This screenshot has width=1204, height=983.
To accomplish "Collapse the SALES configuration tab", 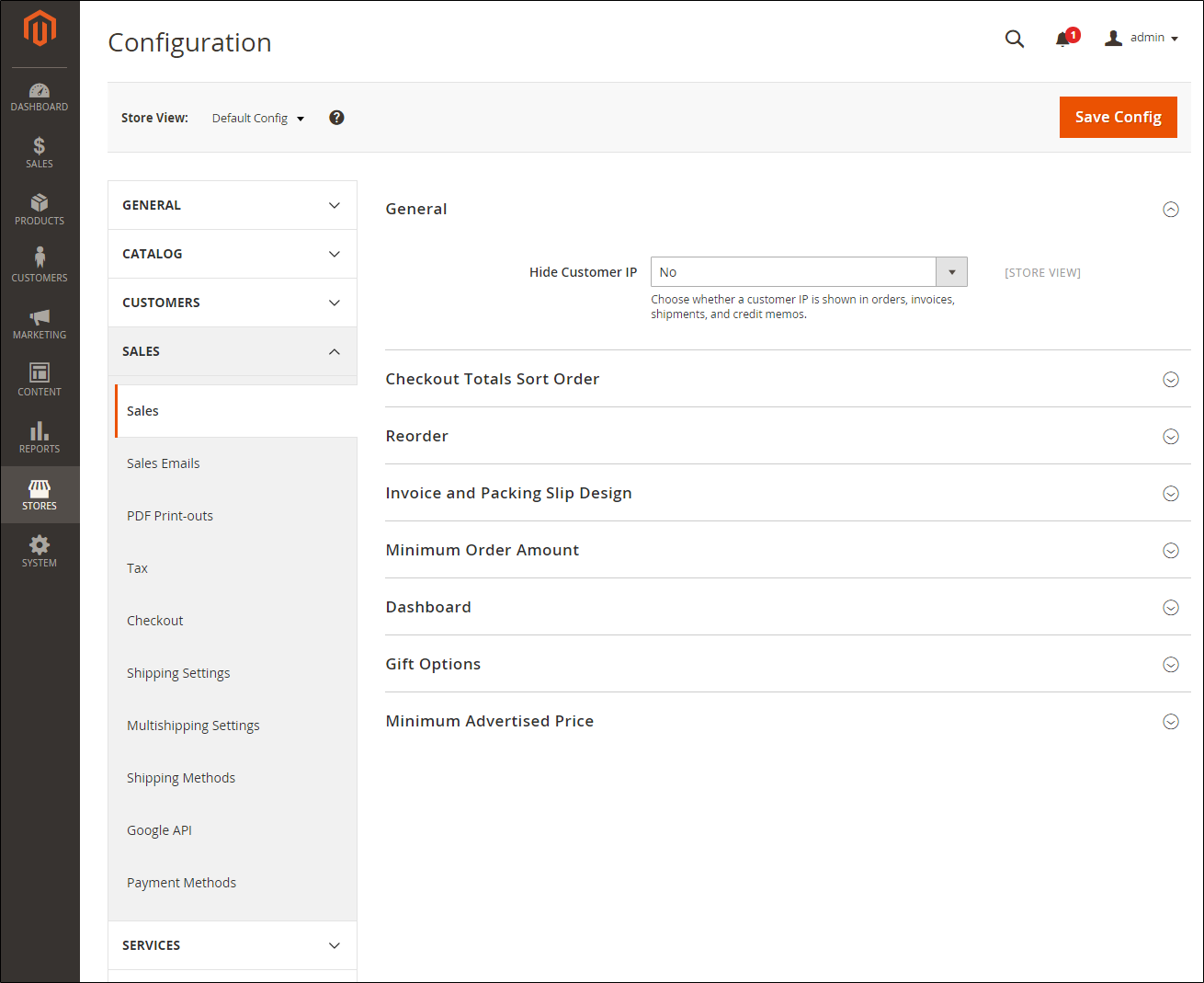I will click(233, 351).
